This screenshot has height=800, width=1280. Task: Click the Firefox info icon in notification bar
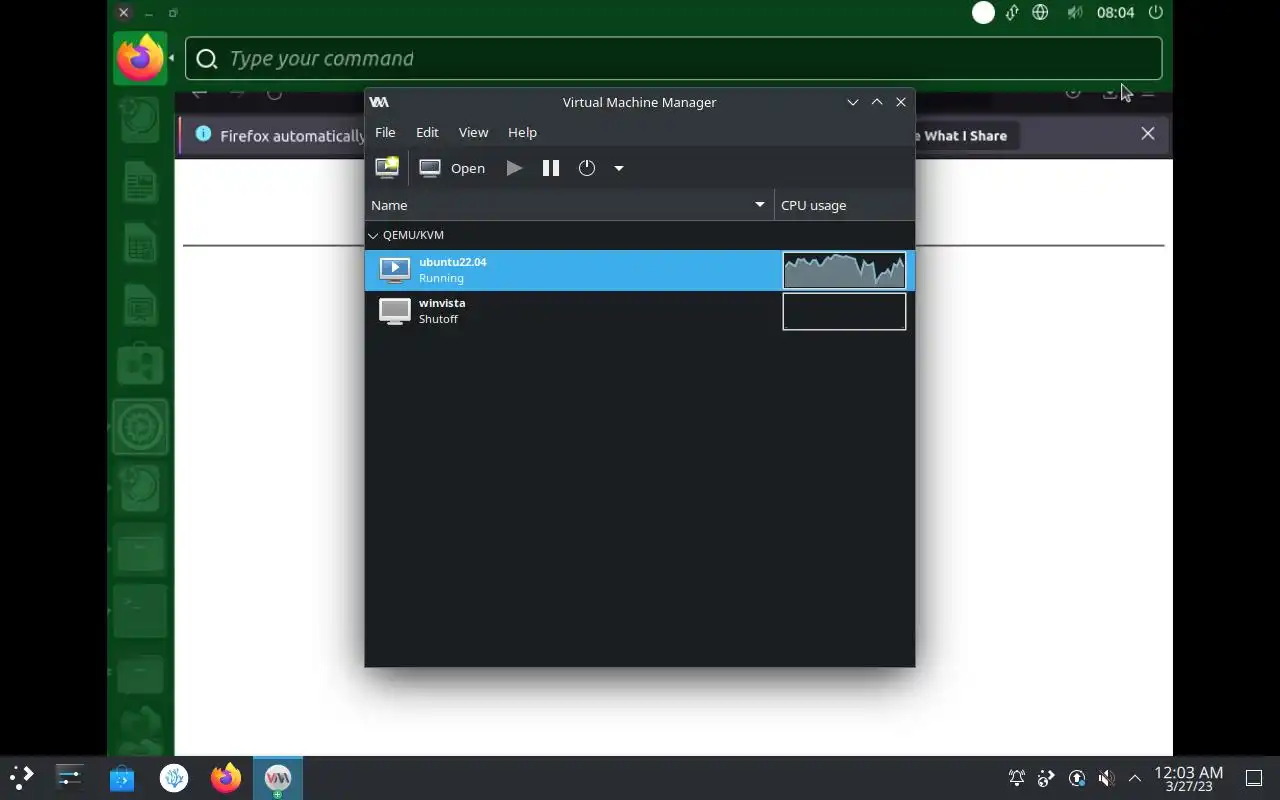(203, 134)
